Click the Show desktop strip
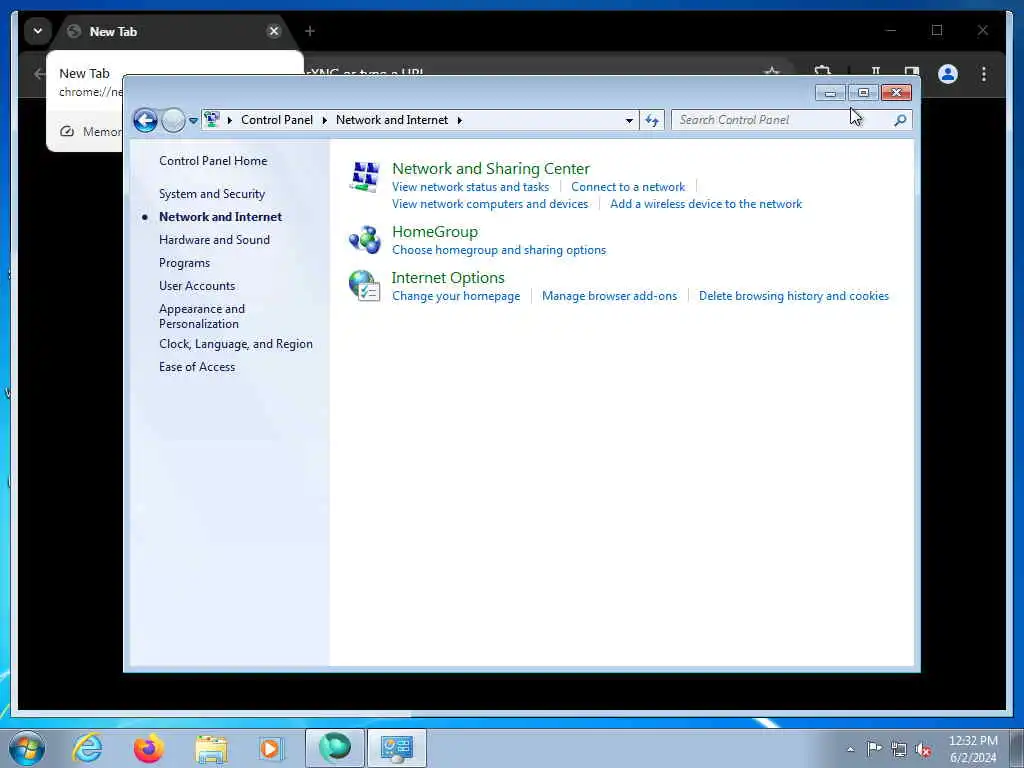Viewport: 1024px width, 768px height. [x=1017, y=748]
